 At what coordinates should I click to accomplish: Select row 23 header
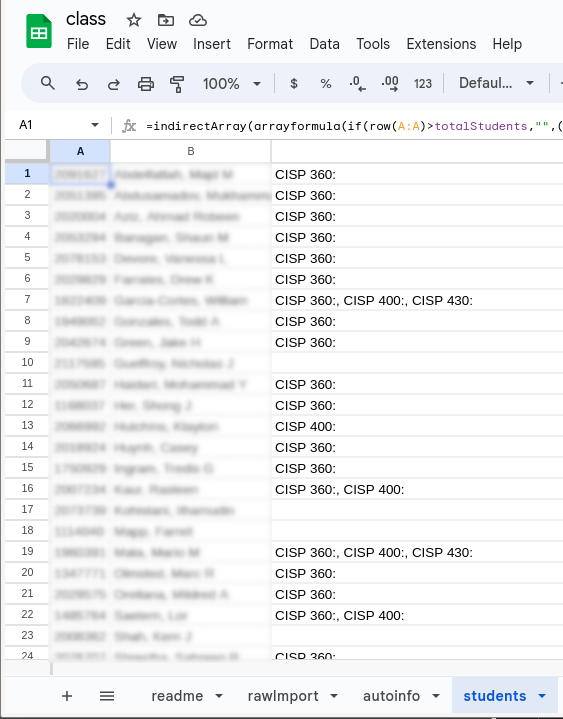pos(27,636)
